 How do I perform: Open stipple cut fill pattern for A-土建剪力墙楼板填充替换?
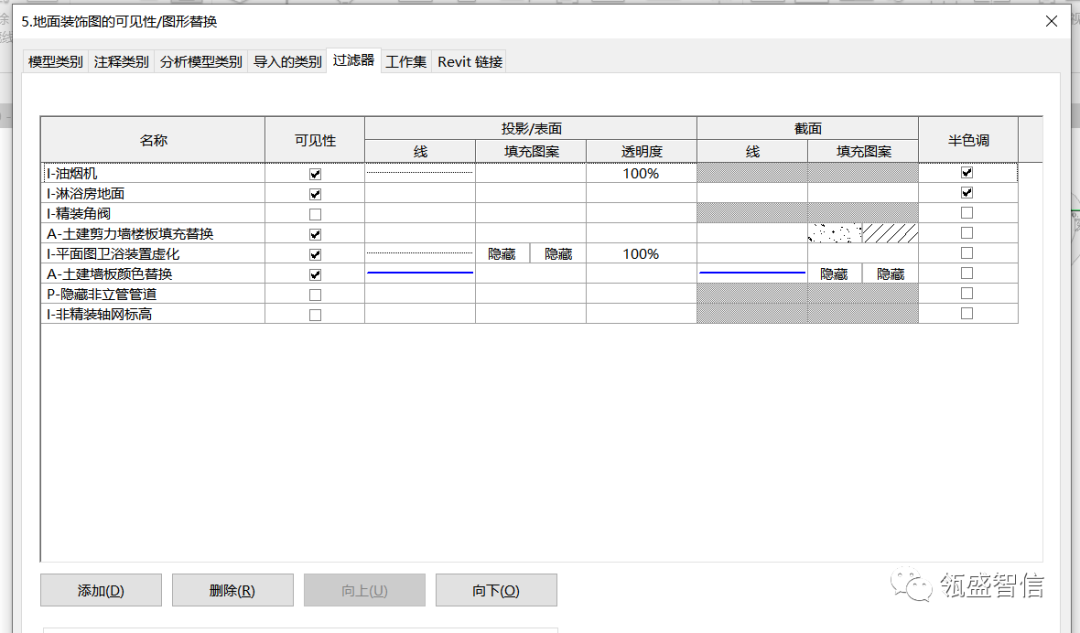(x=835, y=234)
